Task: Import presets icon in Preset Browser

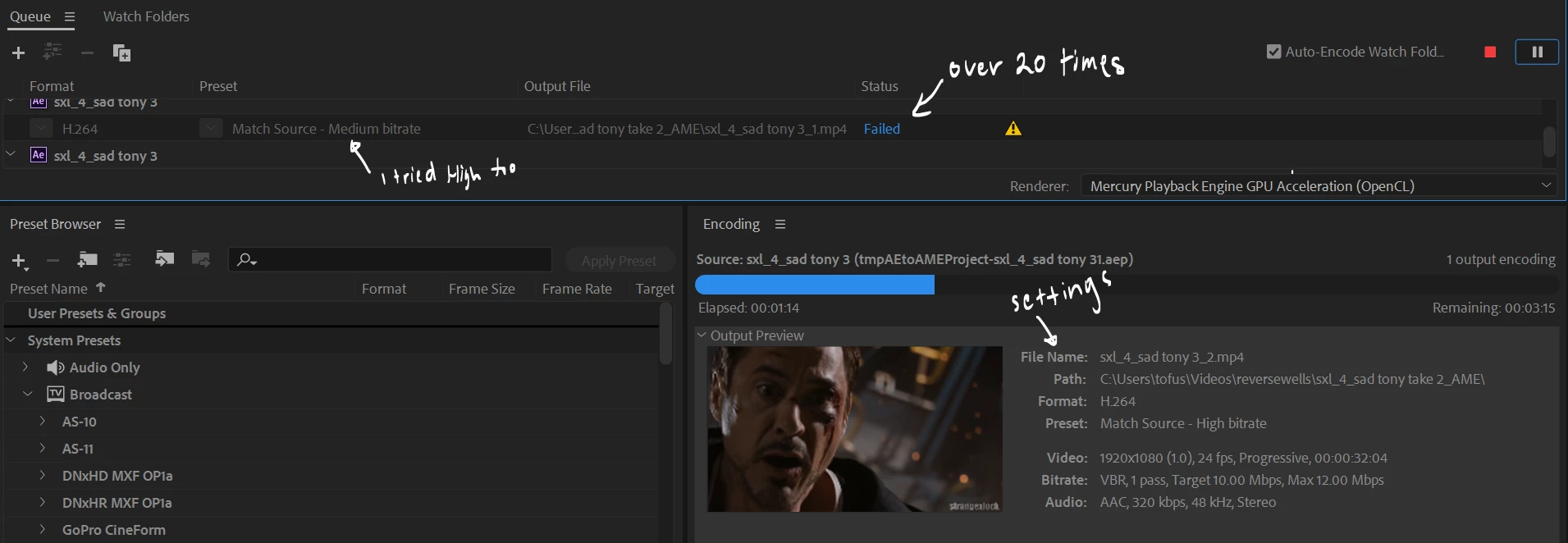Action: pos(164,258)
